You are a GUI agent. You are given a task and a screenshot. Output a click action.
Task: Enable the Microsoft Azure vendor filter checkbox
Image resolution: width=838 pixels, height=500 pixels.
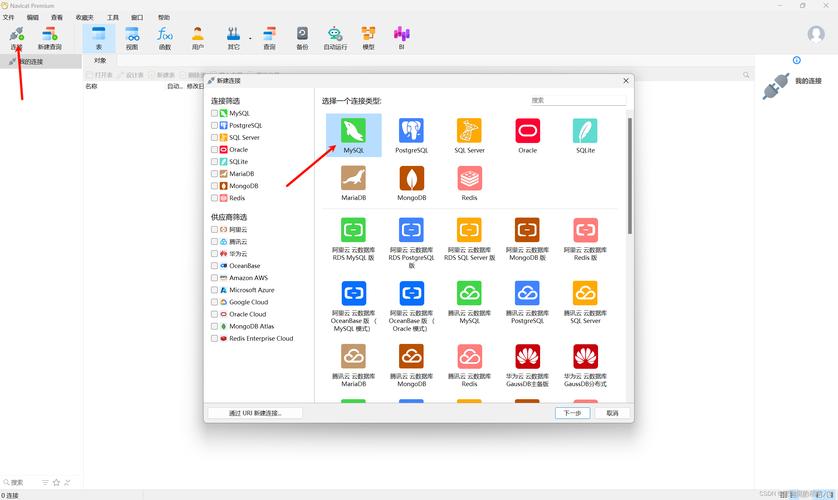click(x=214, y=290)
